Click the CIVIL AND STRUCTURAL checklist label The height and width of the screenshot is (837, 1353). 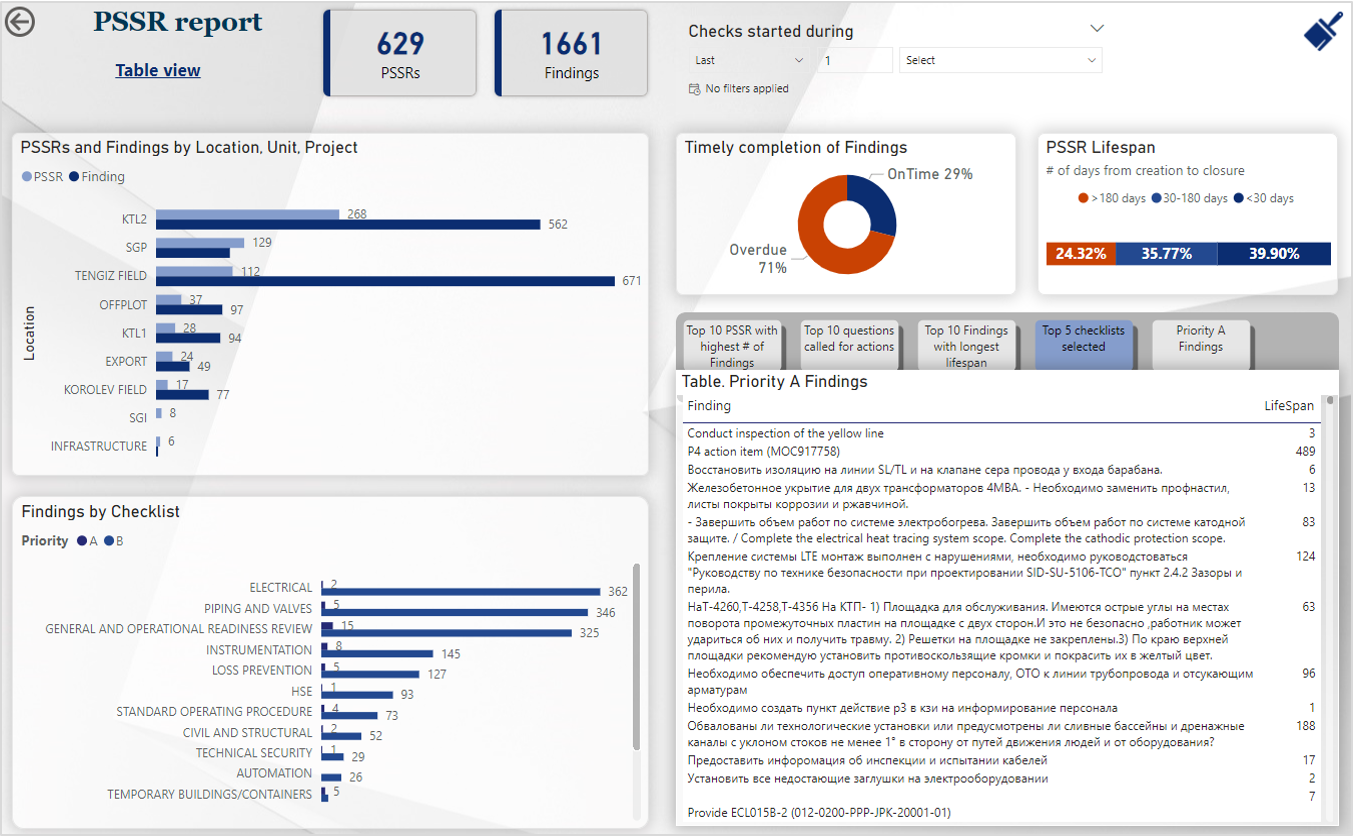248,733
